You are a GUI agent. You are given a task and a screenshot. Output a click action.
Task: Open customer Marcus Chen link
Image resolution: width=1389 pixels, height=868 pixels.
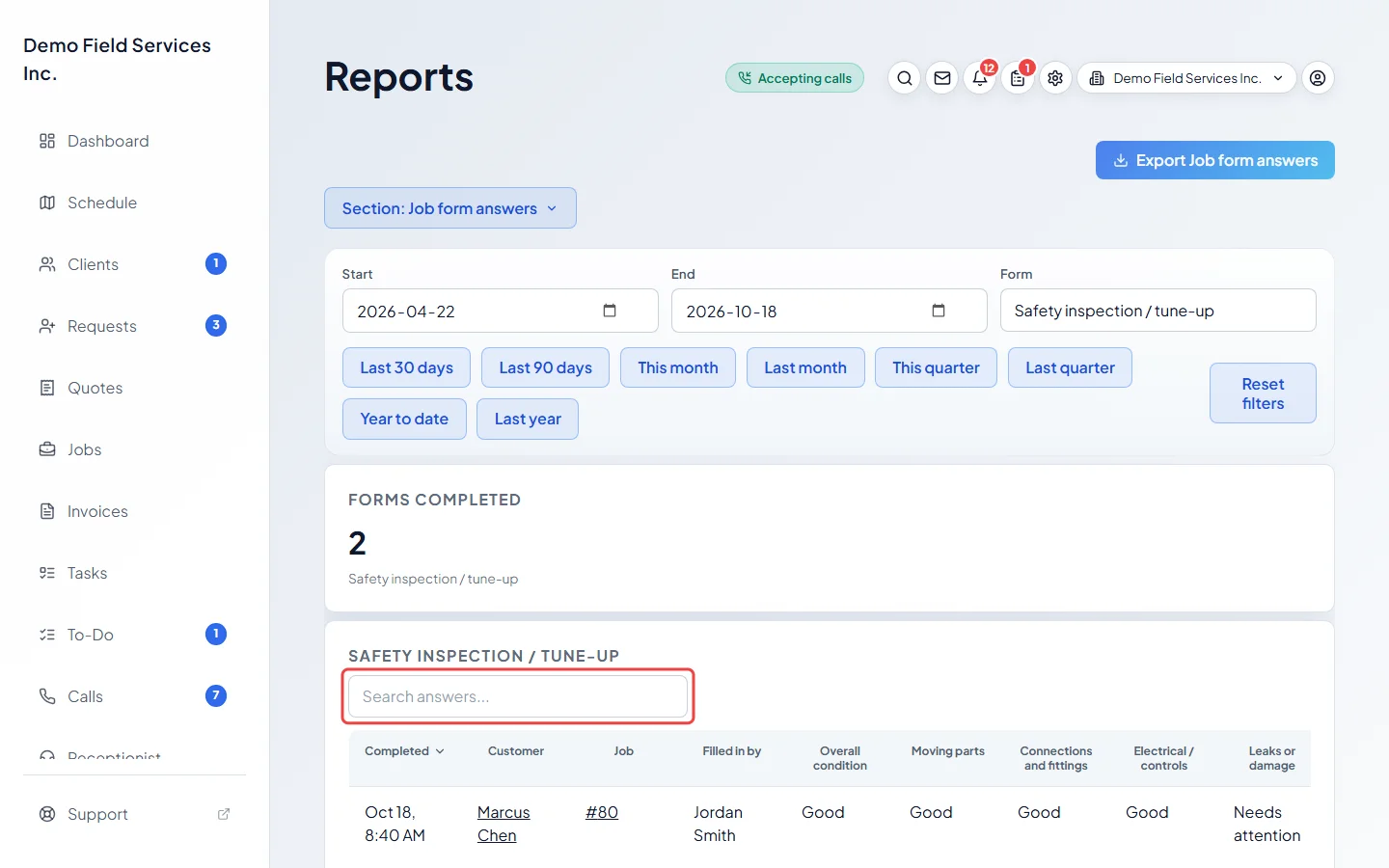point(504,824)
